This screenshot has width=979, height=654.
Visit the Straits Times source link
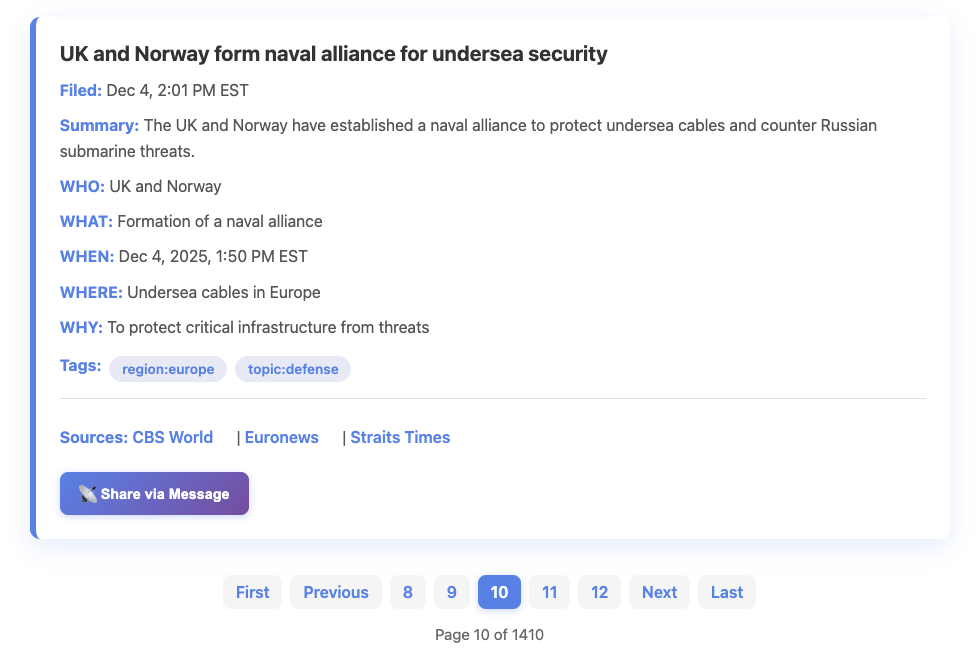(400, 437)
